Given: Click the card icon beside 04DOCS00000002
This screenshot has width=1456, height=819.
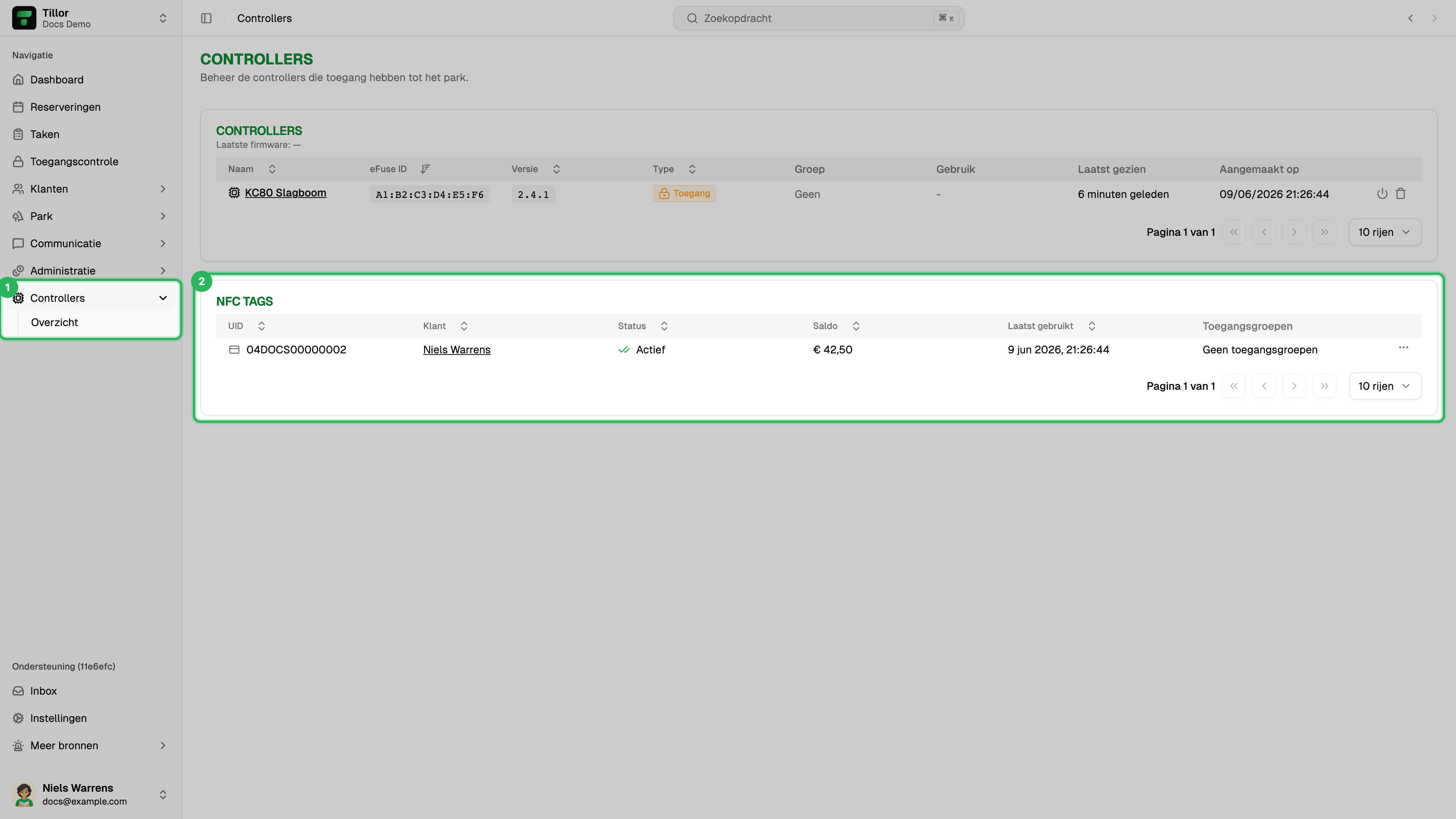Looking at the screenshot, I should [x=234, y=350].
